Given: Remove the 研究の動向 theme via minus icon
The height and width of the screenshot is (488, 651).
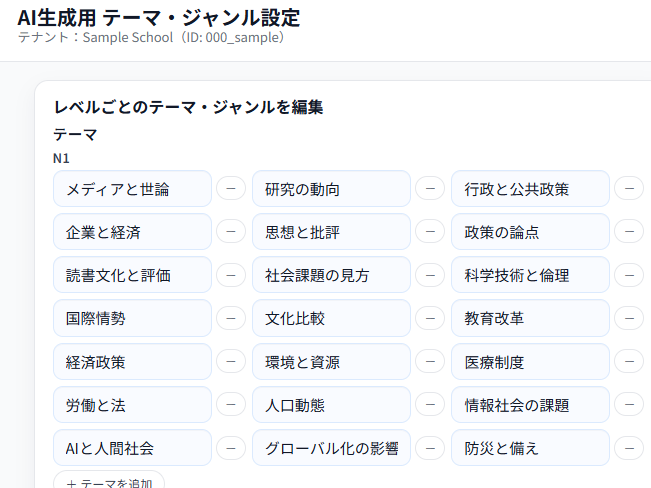Looking at the screenshot, I should coord(430,188).
